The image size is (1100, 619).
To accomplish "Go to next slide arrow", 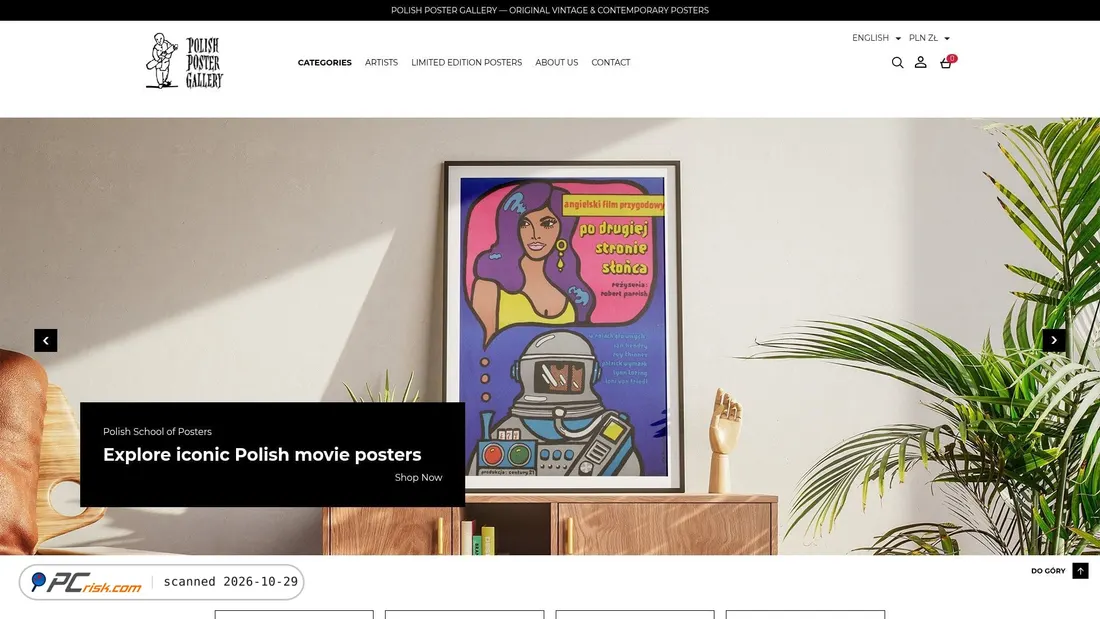I will pyautogui.click(x=1054, y=340).
